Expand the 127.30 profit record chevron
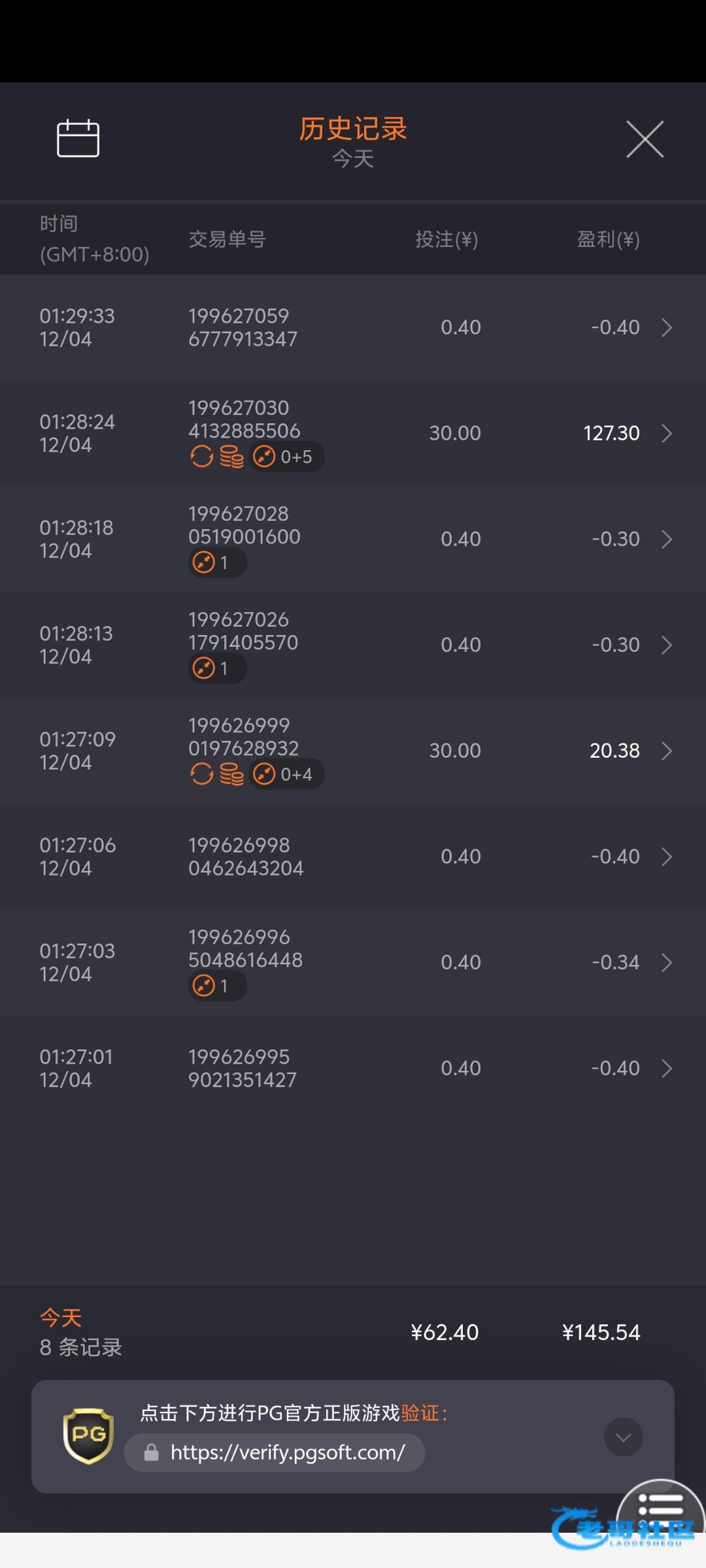Screen dimensions: 706x1568 click(x=667, y=433)
